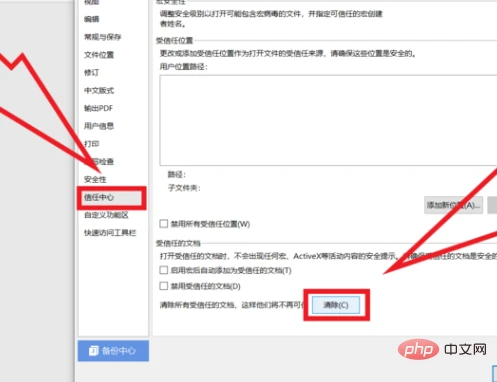Open the 常规与保存 options category
The height and width of the screenshot is (382, 497).
point(103,37)
